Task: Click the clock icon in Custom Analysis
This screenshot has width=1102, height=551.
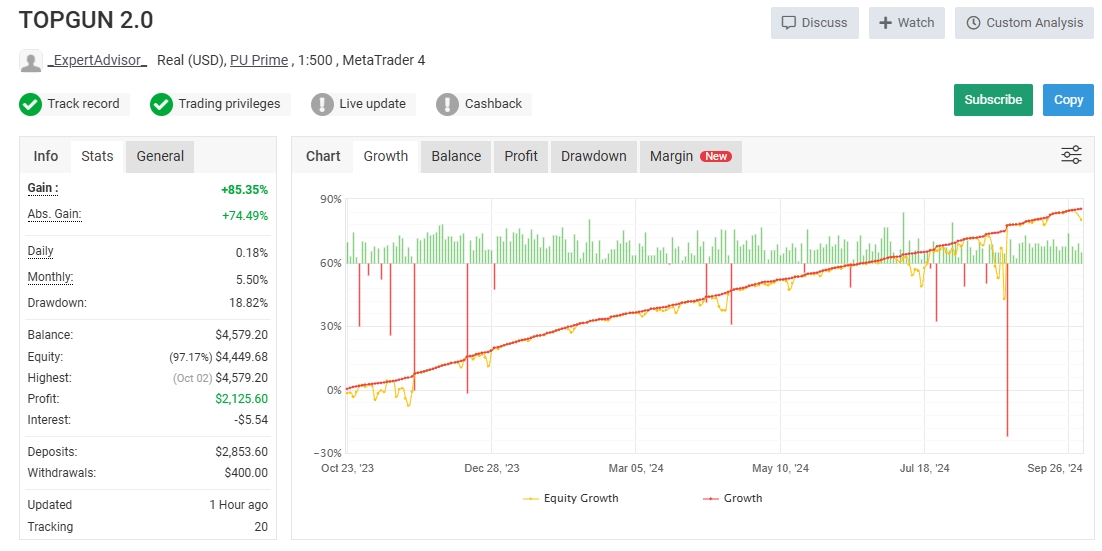Action: point(973,22)
